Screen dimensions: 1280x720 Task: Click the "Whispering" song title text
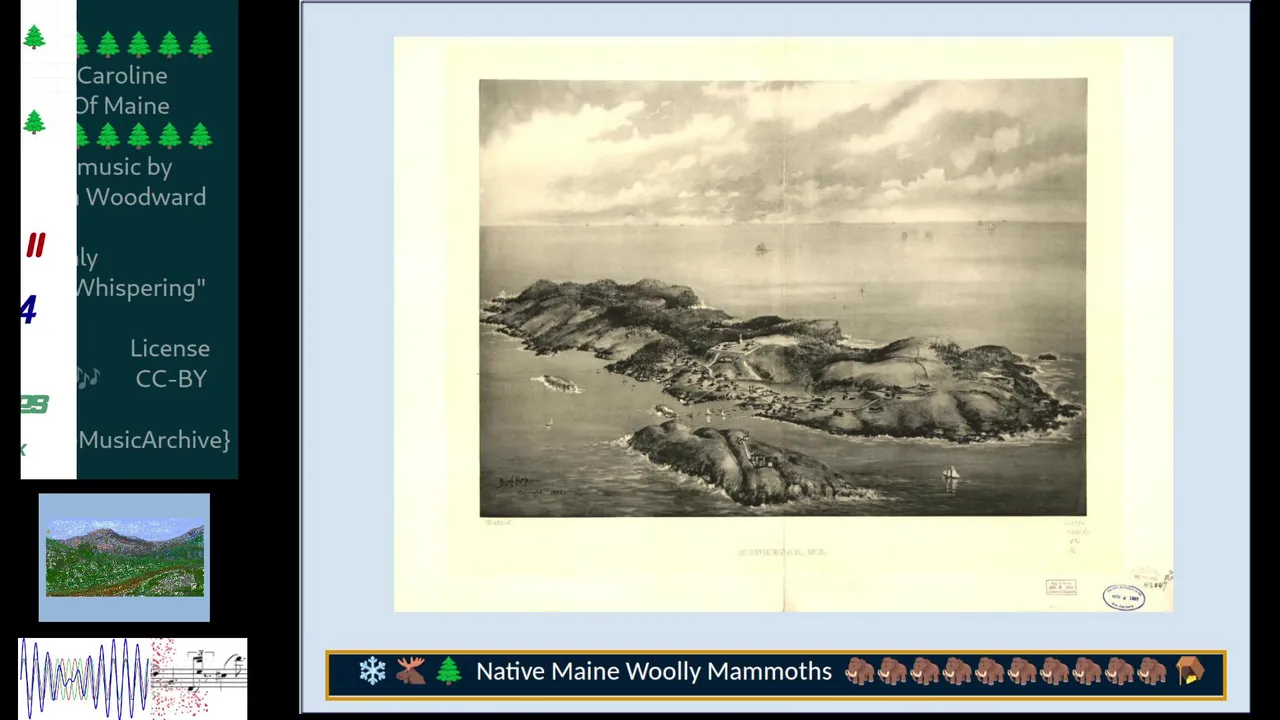(x=141, y=288)
